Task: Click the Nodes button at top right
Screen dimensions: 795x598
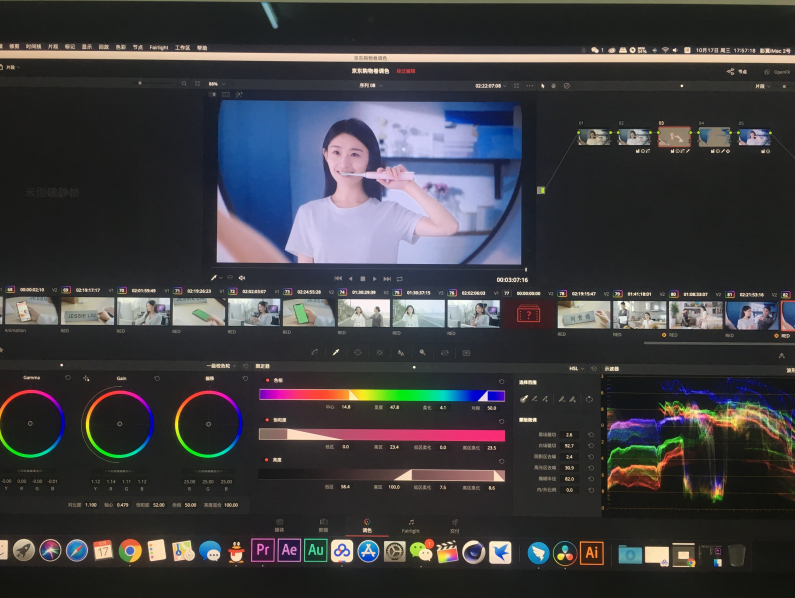Action: pos(736,71)
